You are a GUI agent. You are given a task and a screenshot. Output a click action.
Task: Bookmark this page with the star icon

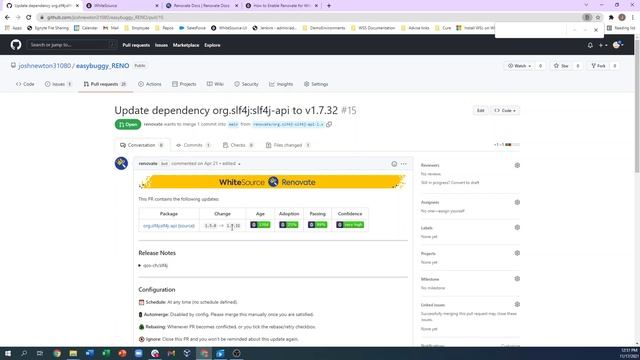pos(598,17)
